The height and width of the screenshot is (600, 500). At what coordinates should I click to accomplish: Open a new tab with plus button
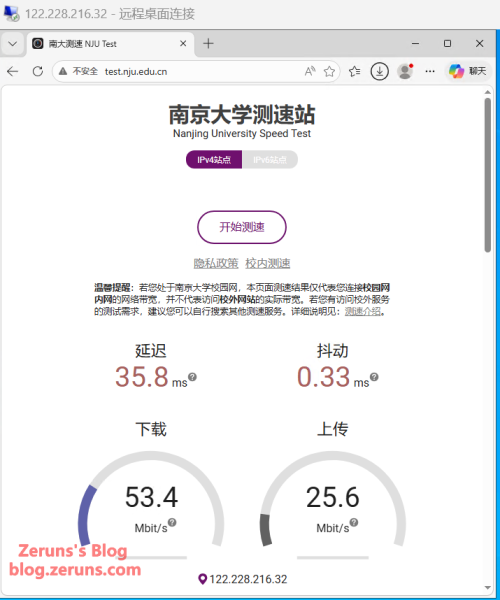tap(208, 44)
